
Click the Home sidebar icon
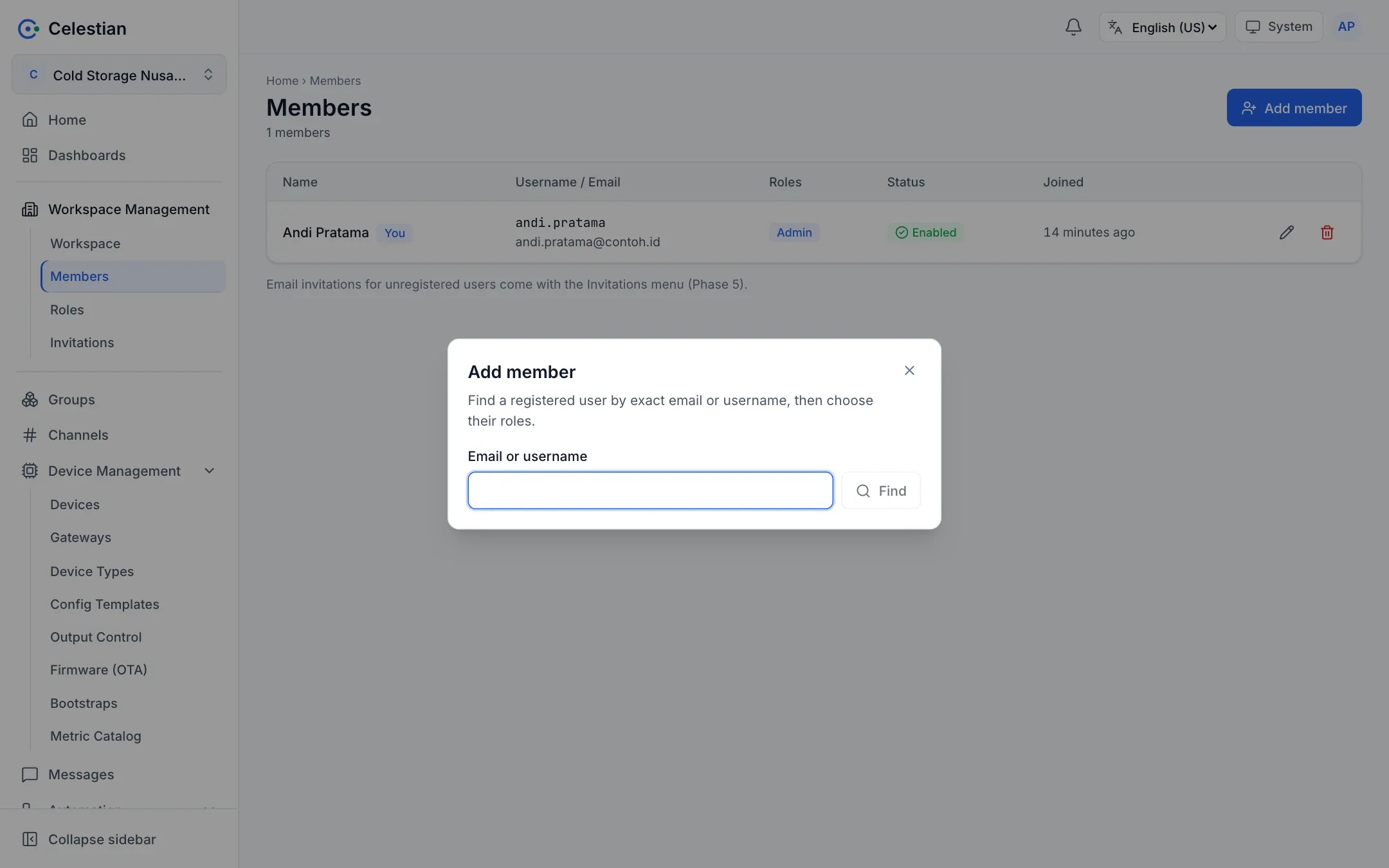(x=30, y=120)
